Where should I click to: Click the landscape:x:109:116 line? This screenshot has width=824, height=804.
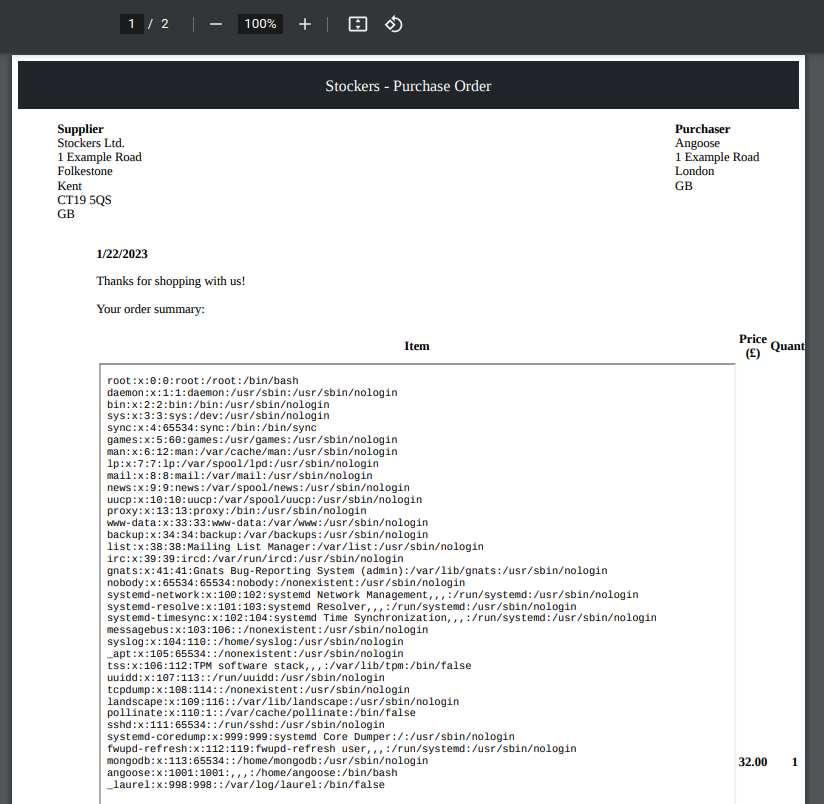click(283, 702)
